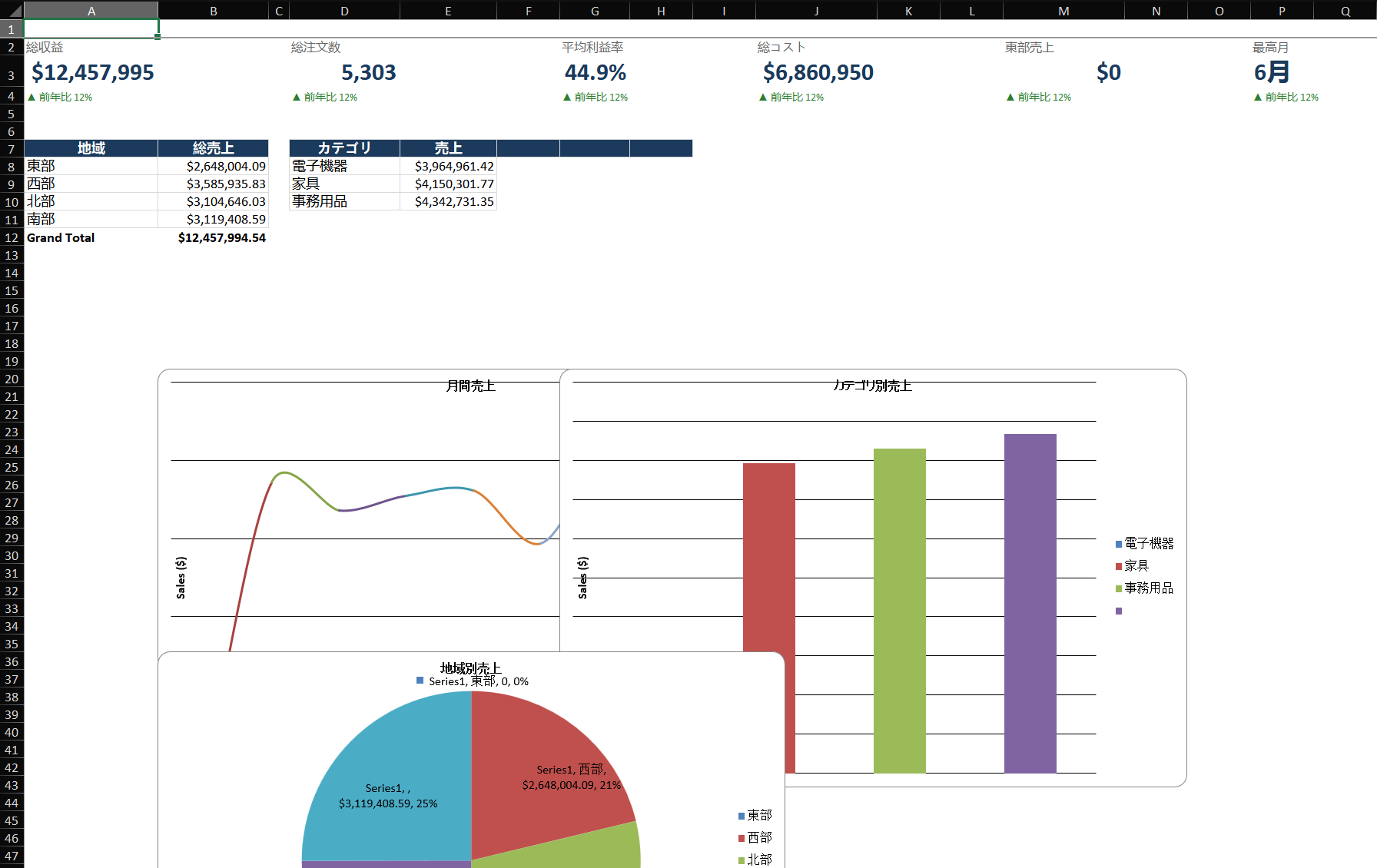Select column A header
The height and width of the screenshot is (868, 1377).
91,11
